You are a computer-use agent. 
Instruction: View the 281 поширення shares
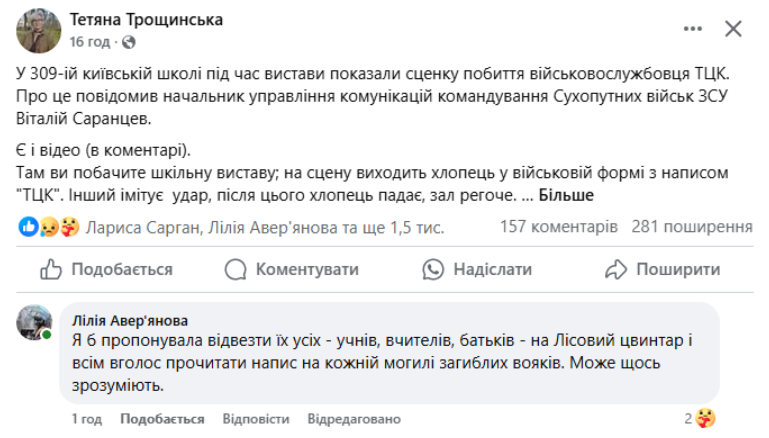click(692, 227)
